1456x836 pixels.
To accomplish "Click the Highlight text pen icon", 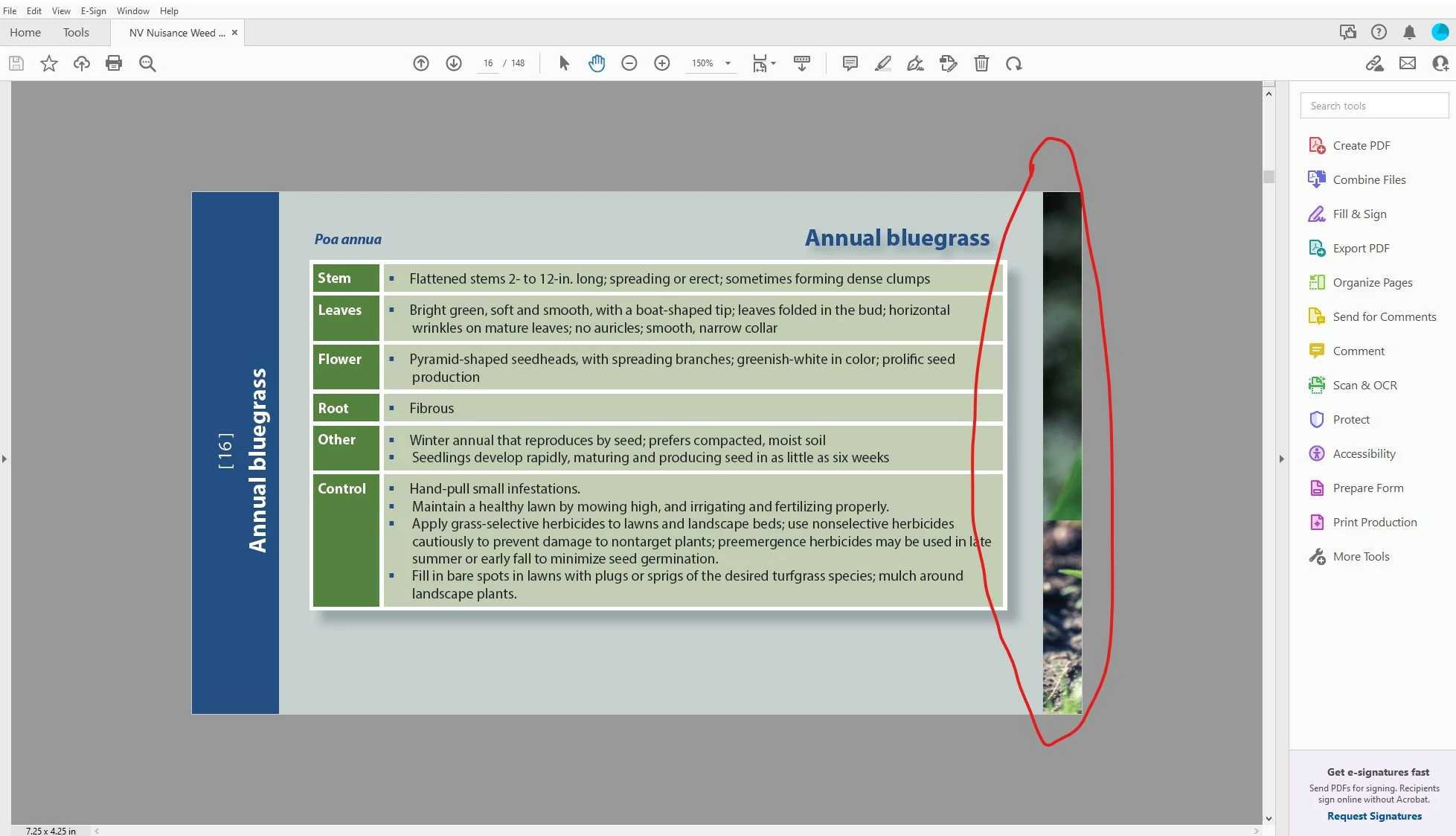I will [x=882, y=63].
